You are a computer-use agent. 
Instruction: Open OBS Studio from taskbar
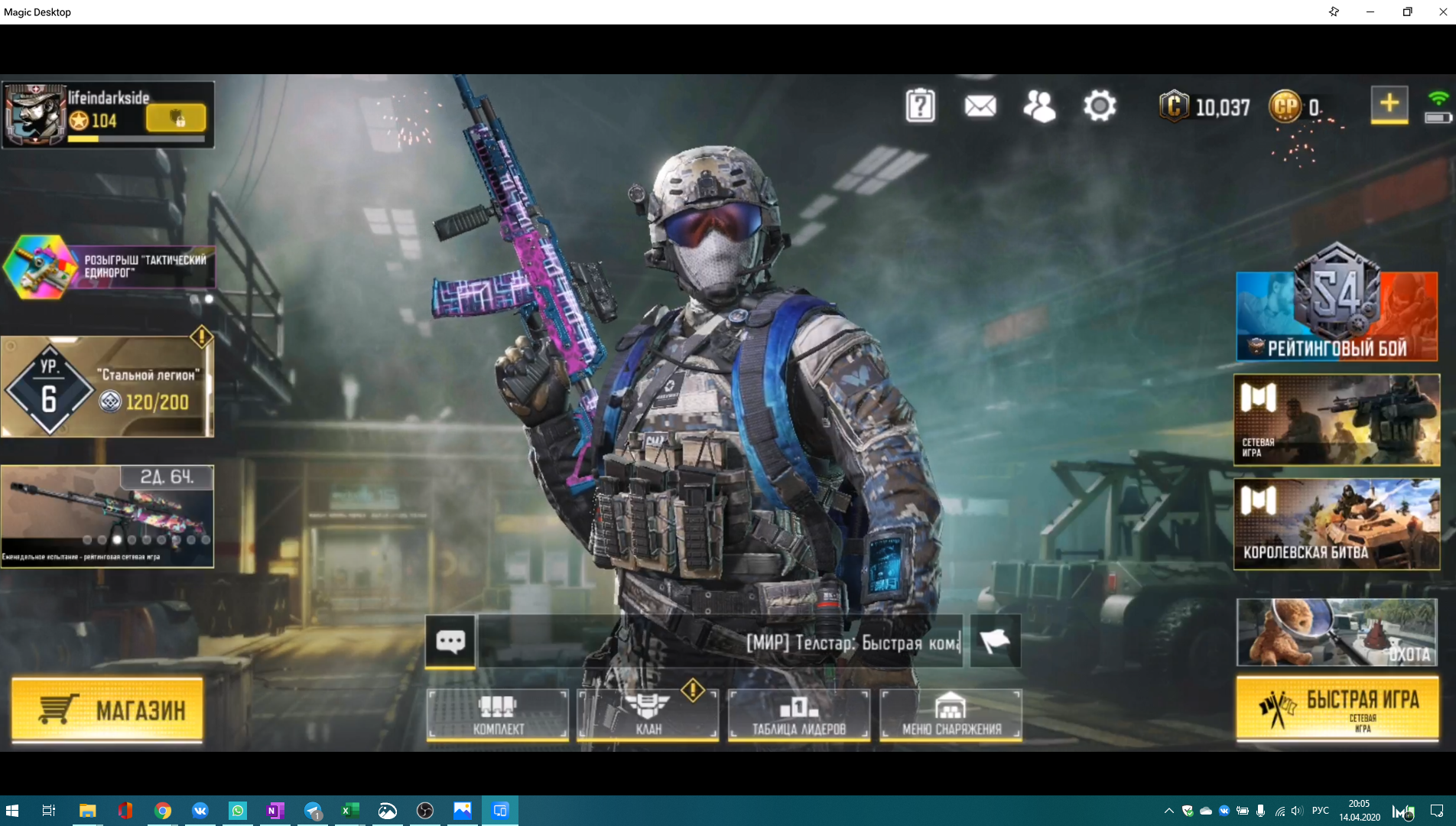tap(424, 811)
